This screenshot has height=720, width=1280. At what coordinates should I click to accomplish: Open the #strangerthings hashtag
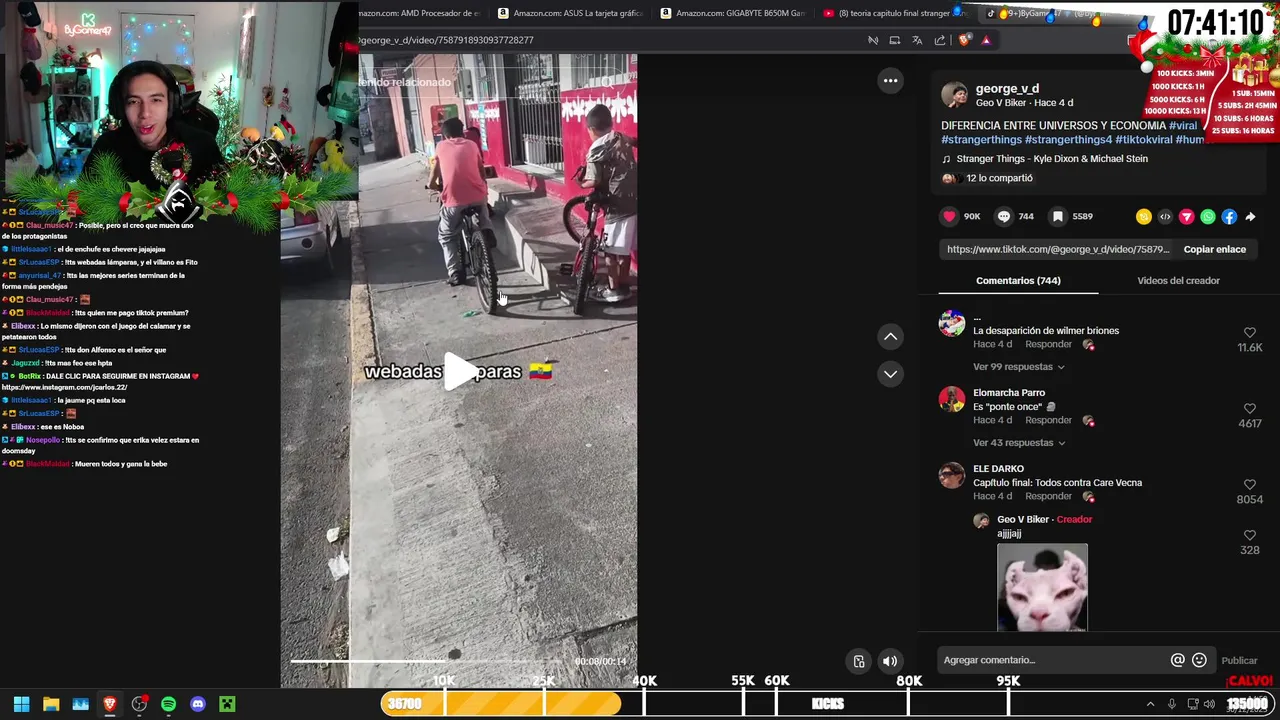[981, 140]
